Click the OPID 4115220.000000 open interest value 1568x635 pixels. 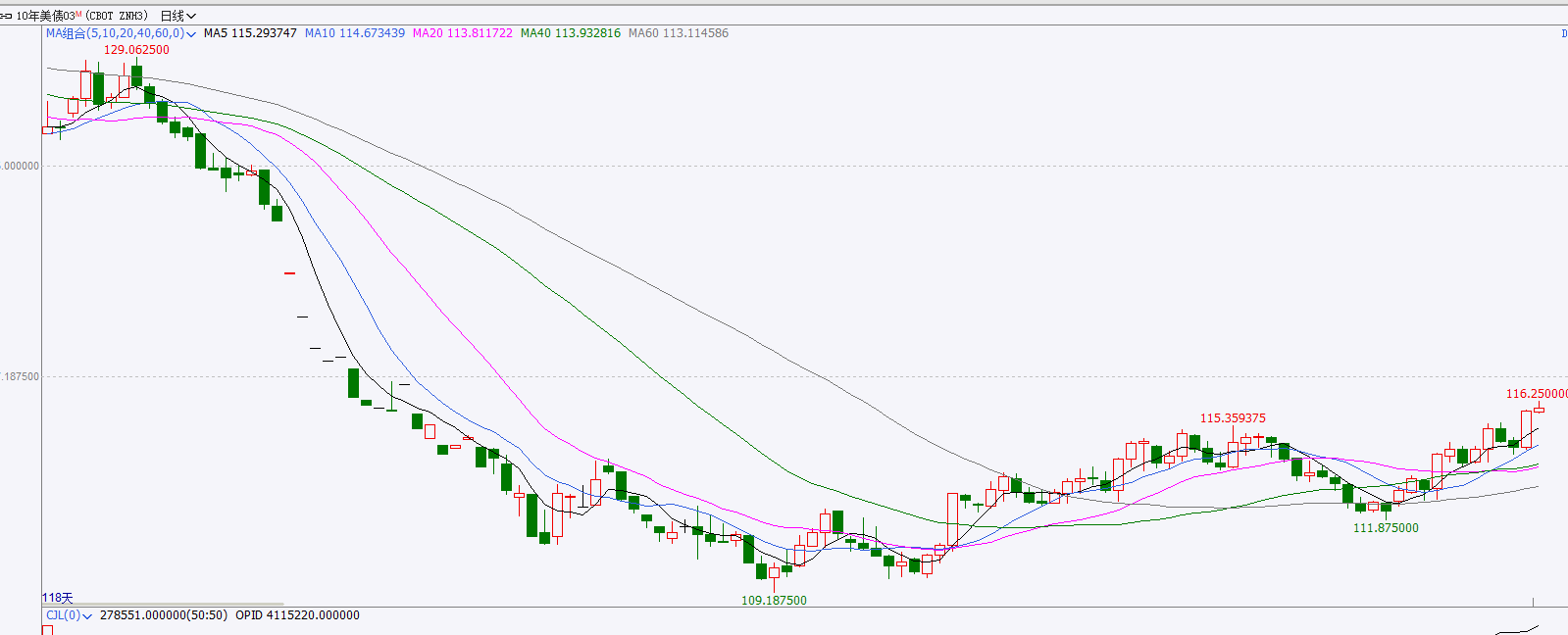[x=297, y=615]
